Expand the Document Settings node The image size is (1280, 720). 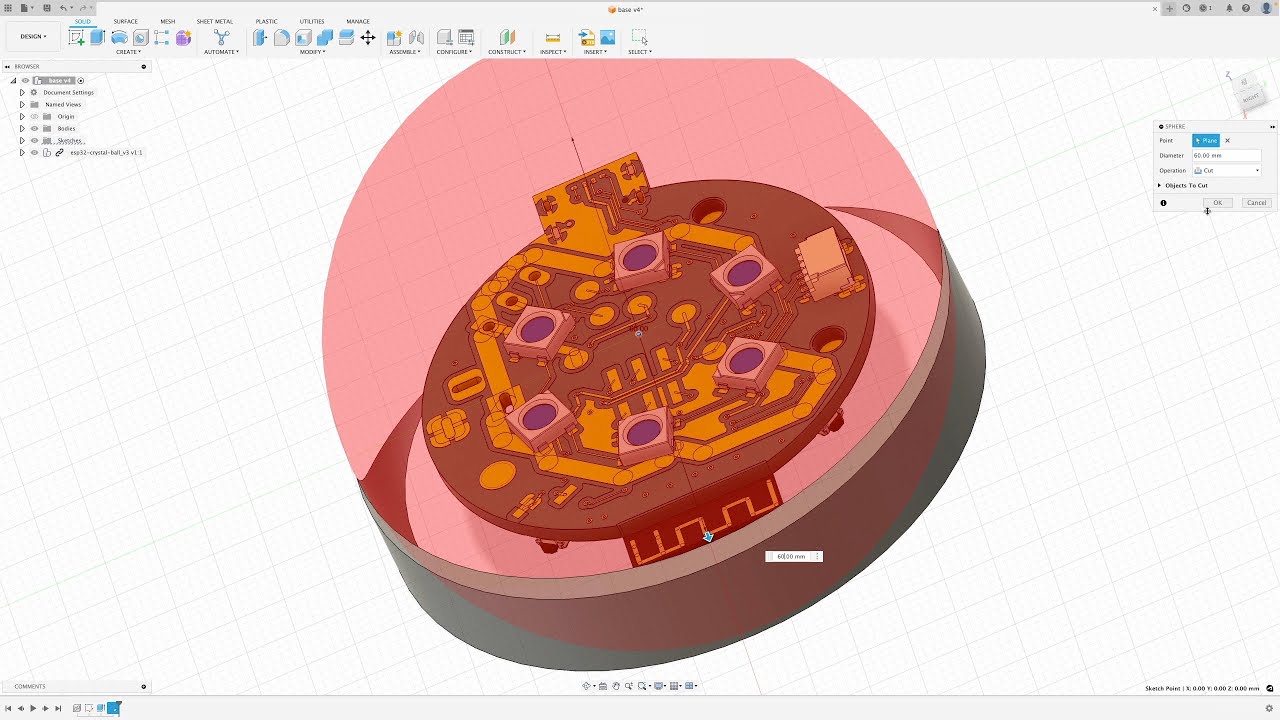[x=22, y=93]
